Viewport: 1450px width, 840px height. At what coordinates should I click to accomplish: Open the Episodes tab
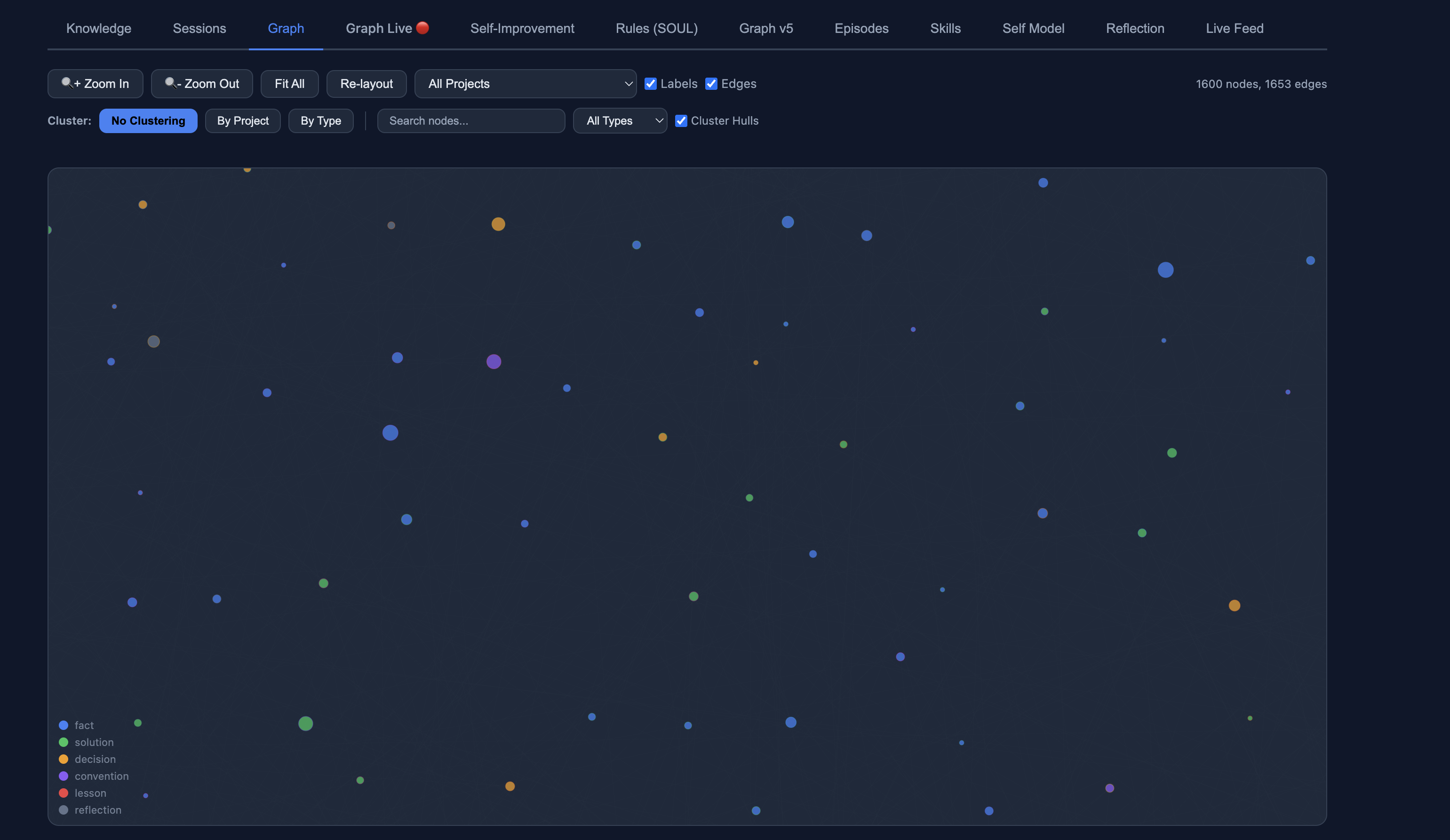click(x=861, y=28)
